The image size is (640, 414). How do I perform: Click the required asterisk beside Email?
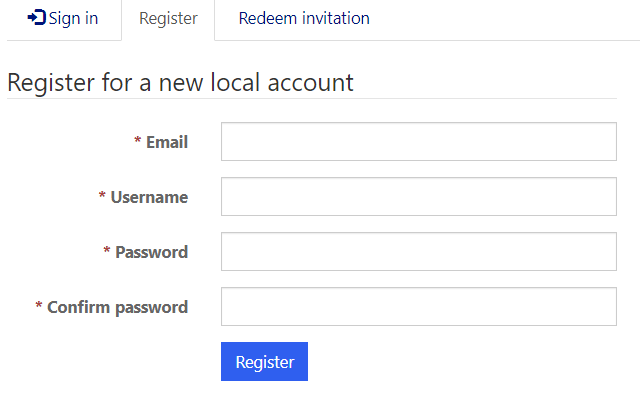coord(138,142)
